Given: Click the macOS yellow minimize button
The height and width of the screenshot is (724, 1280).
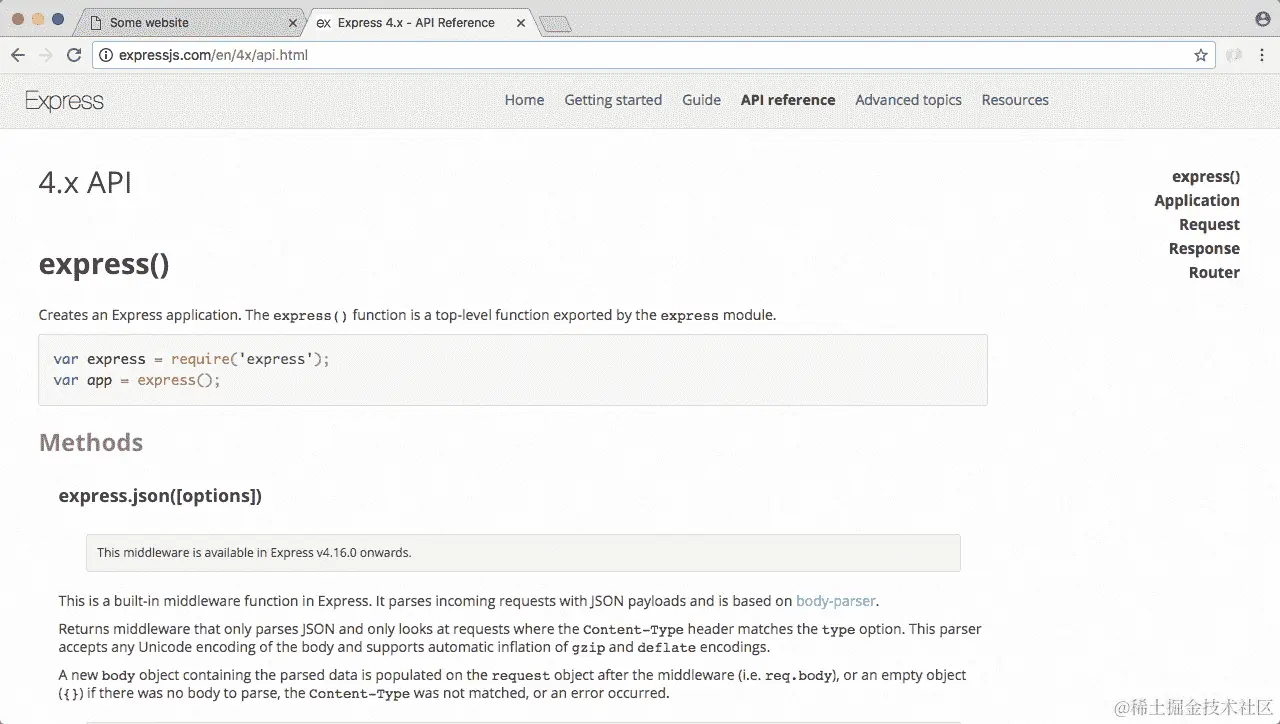Looking at the screenshot, I should (x=38, y=19).
